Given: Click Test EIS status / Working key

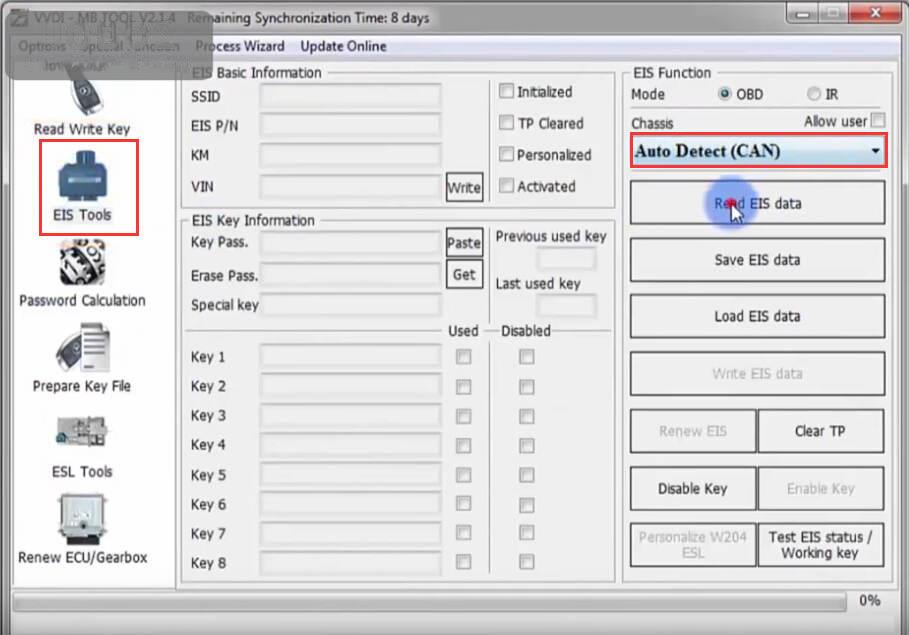Looking at the screenshot, I should (820, 545).
